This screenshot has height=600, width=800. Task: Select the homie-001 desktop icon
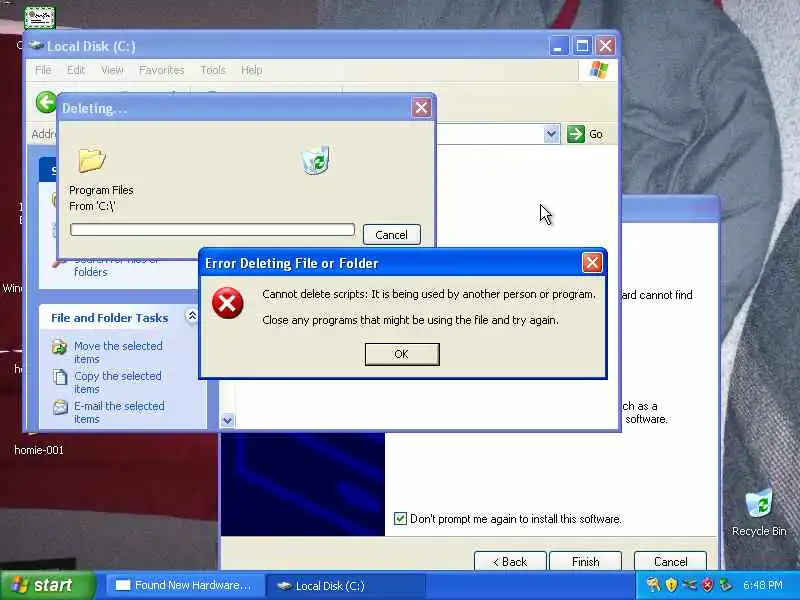(x=39, y=449)
